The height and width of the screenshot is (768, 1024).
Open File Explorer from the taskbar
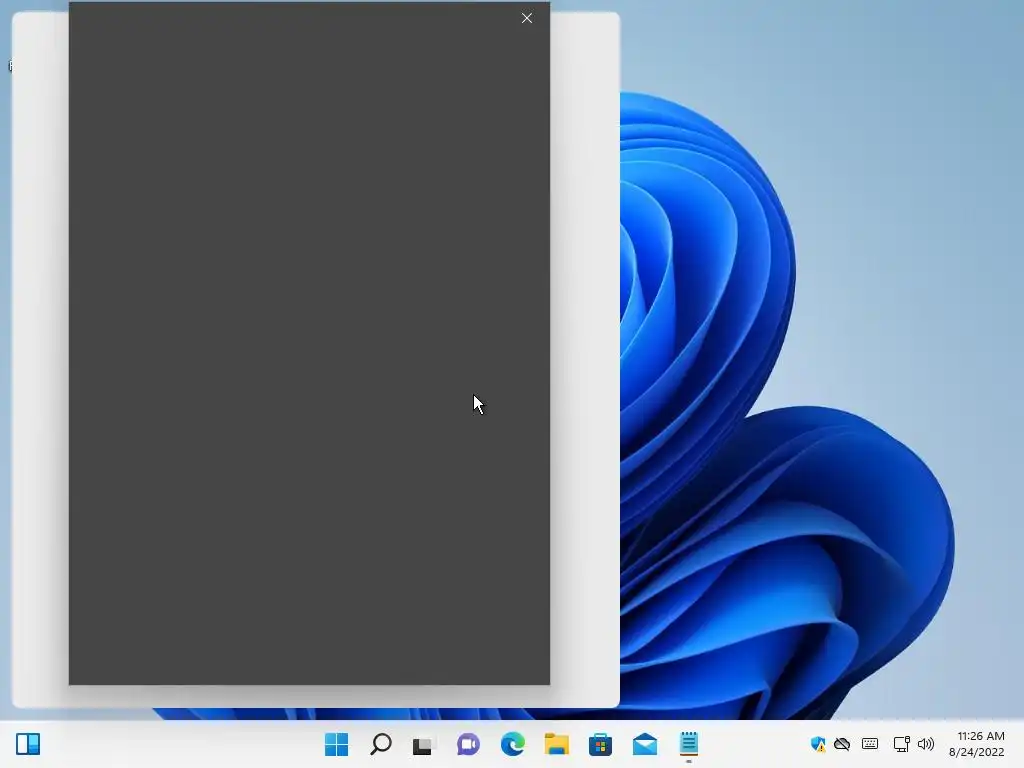(x=556, y=744)
